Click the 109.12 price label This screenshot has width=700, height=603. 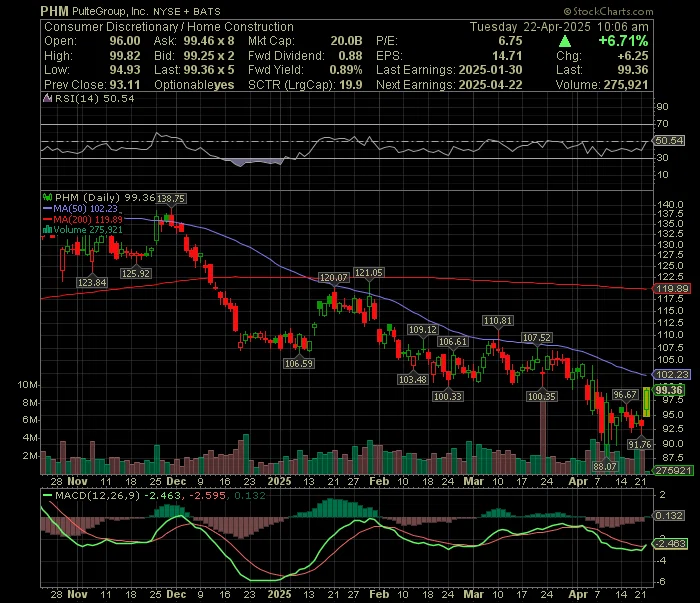(x=423, y=329)
